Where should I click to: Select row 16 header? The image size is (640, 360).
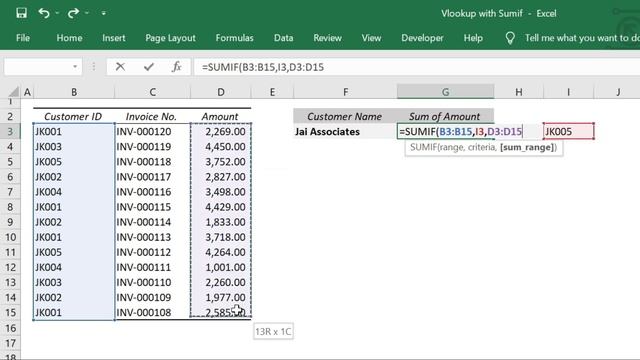(10, 328)
